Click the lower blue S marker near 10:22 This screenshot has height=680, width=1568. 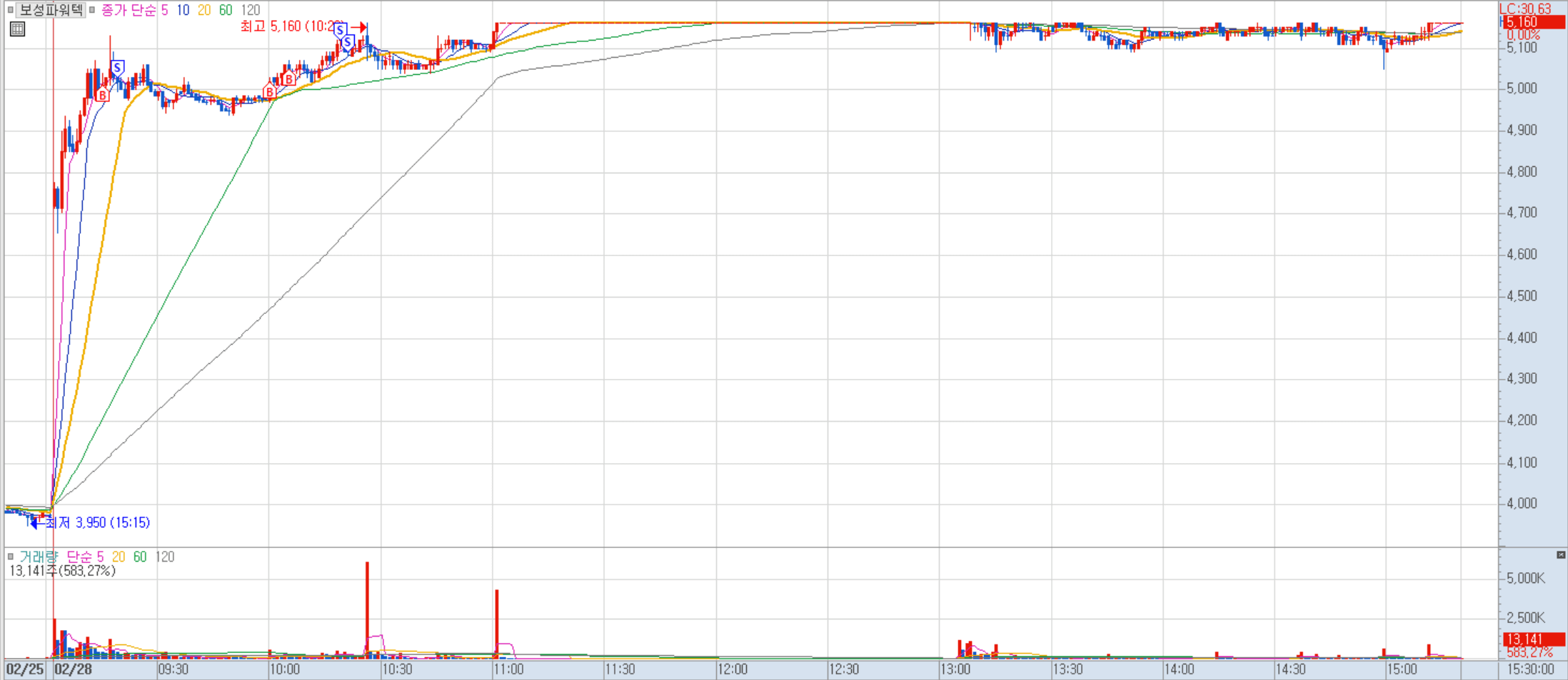[x=348, y=42]
